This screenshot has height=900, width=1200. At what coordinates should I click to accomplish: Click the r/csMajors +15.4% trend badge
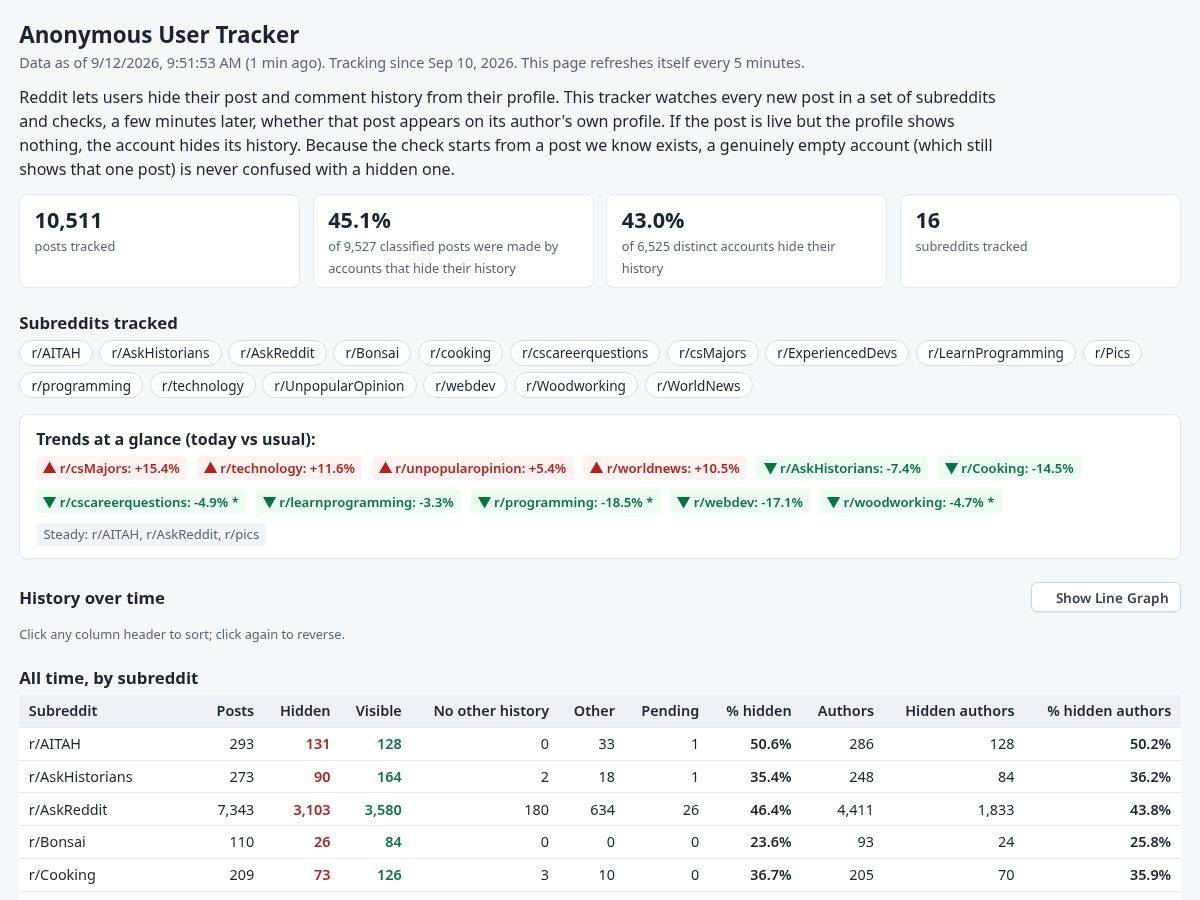111,468
